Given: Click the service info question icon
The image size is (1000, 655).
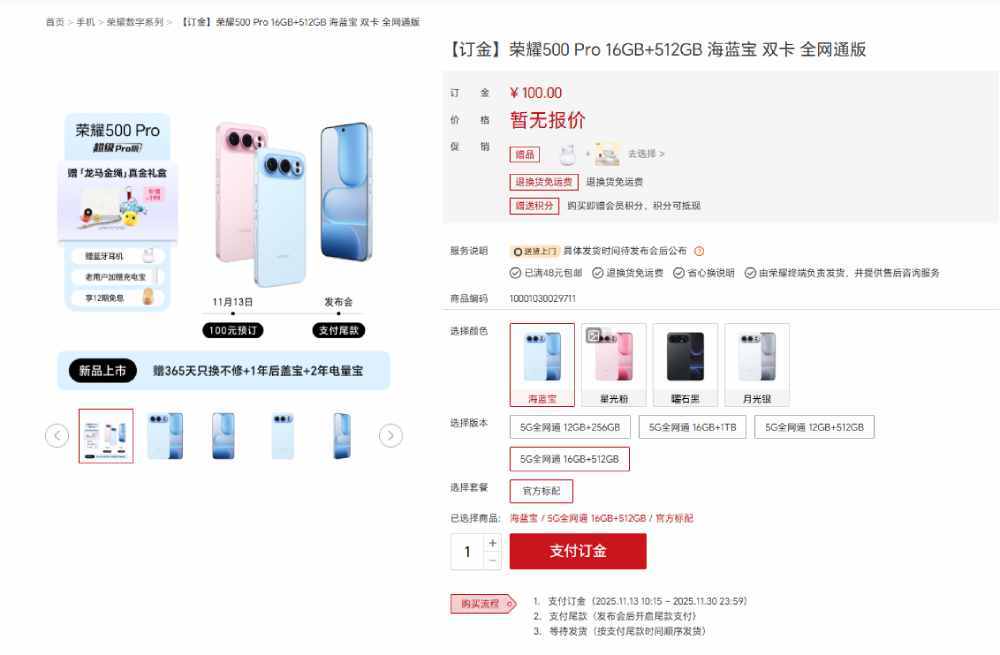Looking at the screenshot, I should click(699, 251).
